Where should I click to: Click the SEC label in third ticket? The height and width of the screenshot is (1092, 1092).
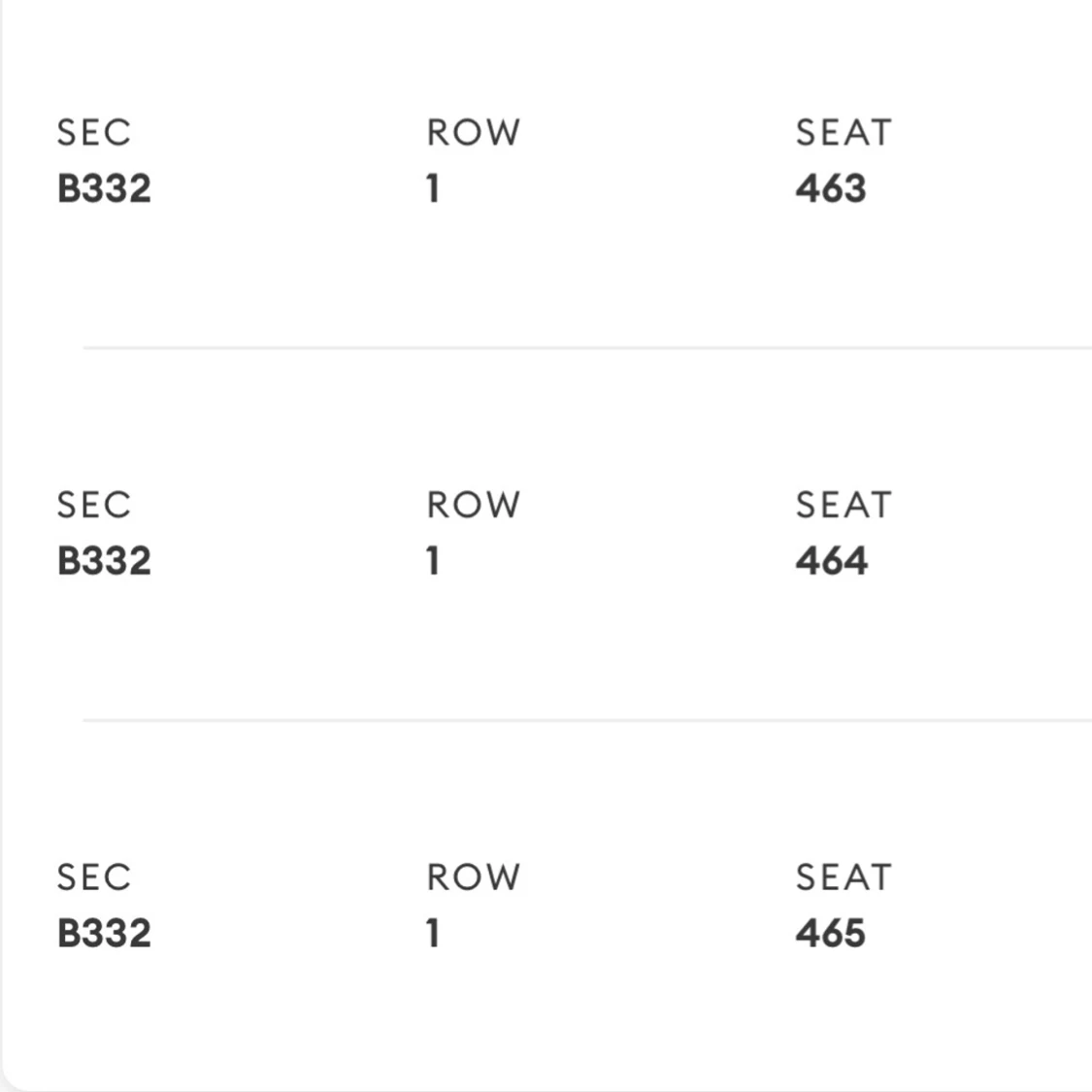[93, 877]
